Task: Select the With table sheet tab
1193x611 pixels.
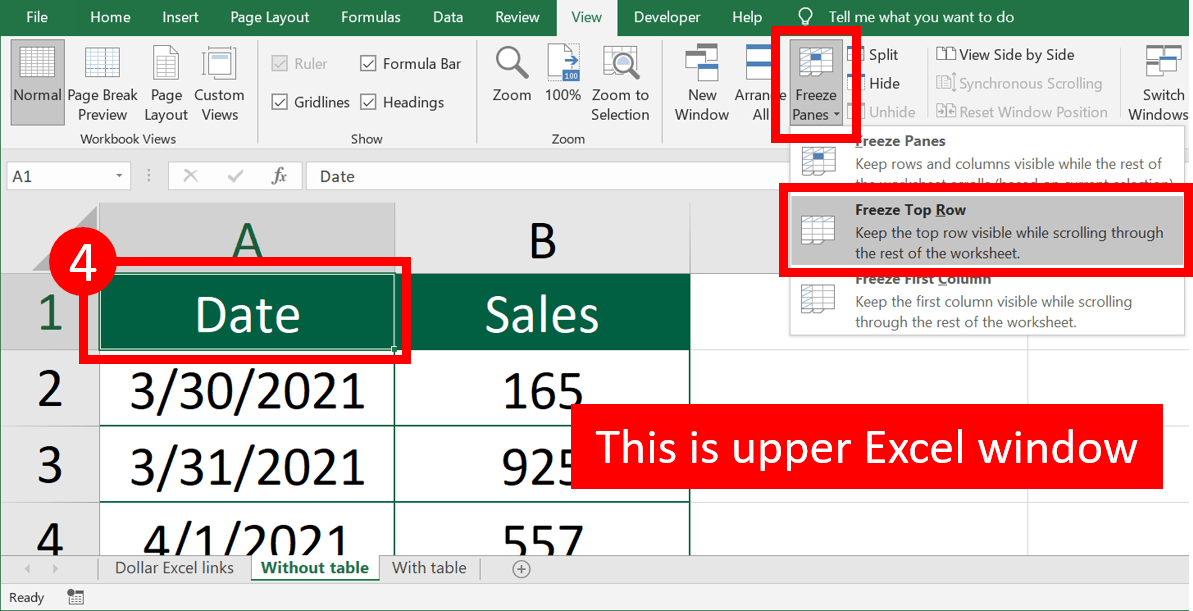Action: coord(429,567)
